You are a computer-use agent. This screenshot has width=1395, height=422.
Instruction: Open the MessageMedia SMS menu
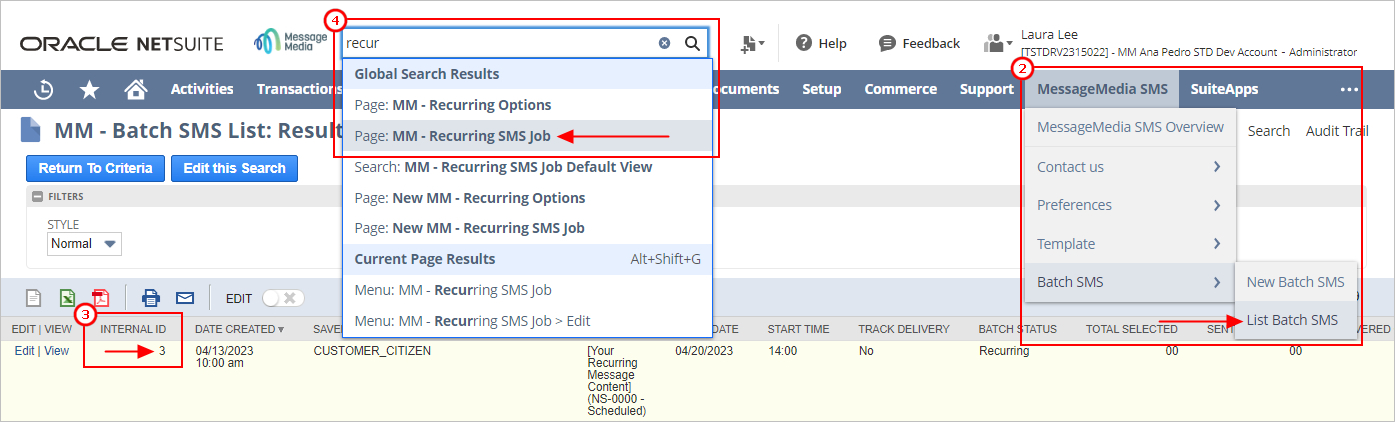click(1102, 89)
